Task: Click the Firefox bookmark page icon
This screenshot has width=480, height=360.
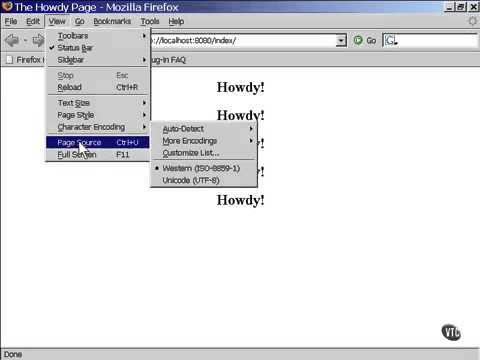Action: tap(9, 60)
